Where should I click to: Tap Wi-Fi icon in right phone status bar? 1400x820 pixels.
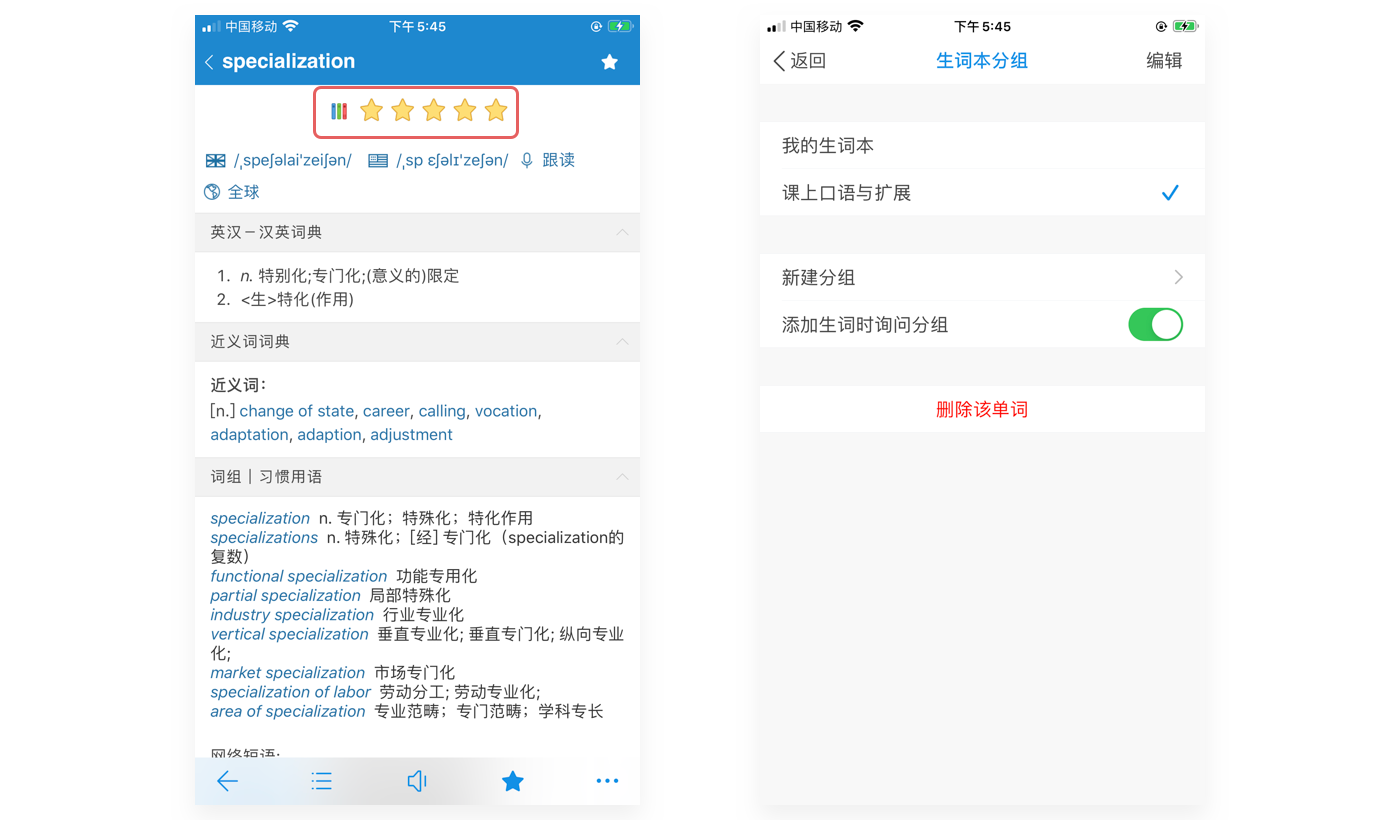(855, 26)
